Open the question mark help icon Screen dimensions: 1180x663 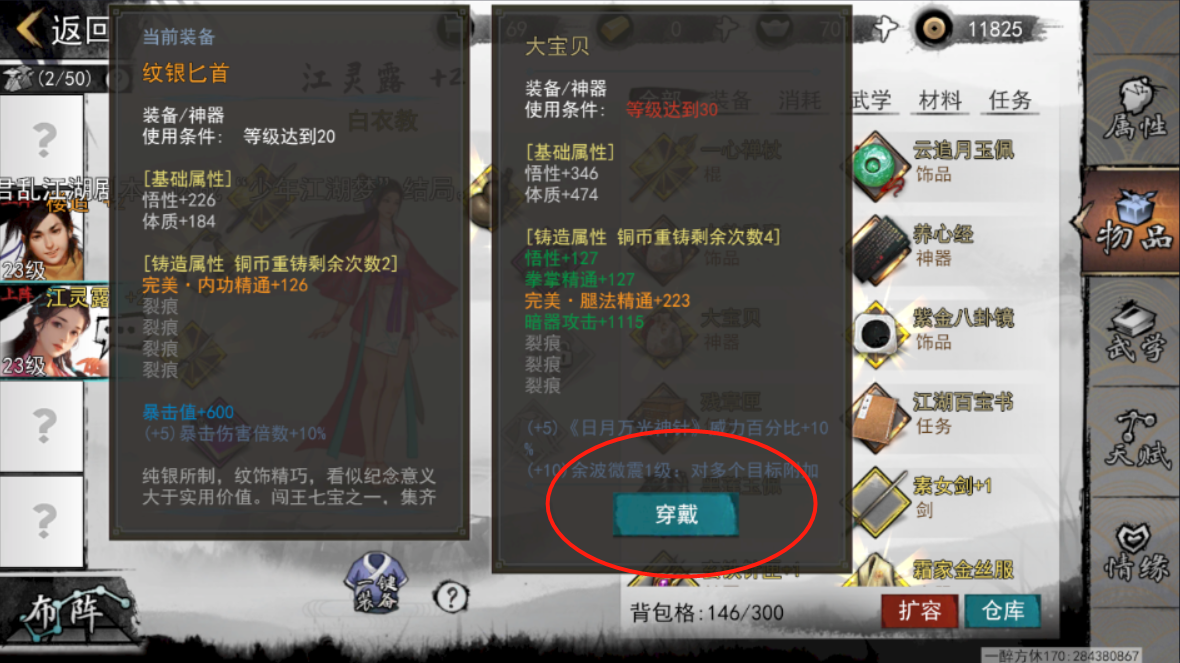(451, 597)
